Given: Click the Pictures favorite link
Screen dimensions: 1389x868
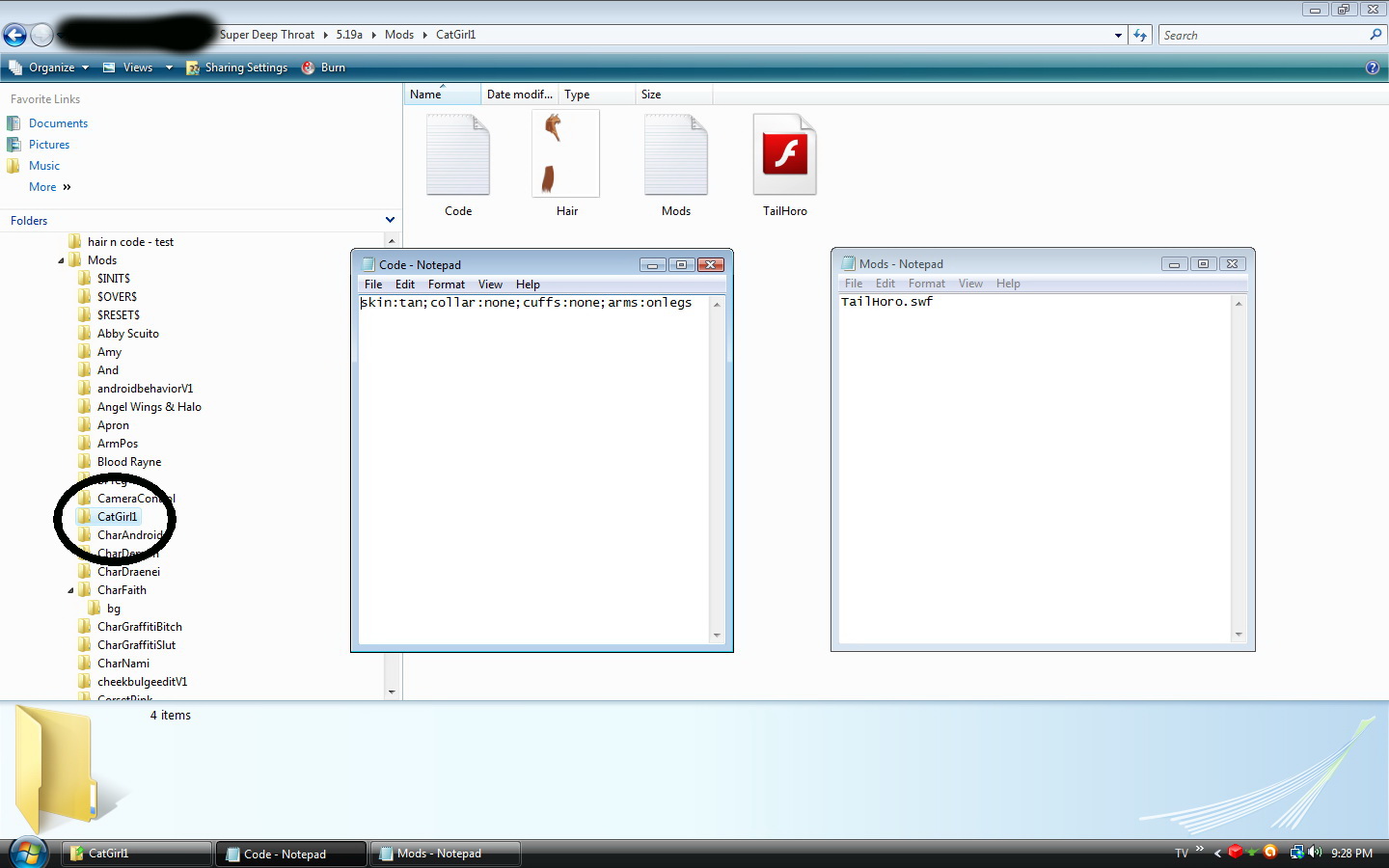Looking at the screenshot, I should 49,145.
